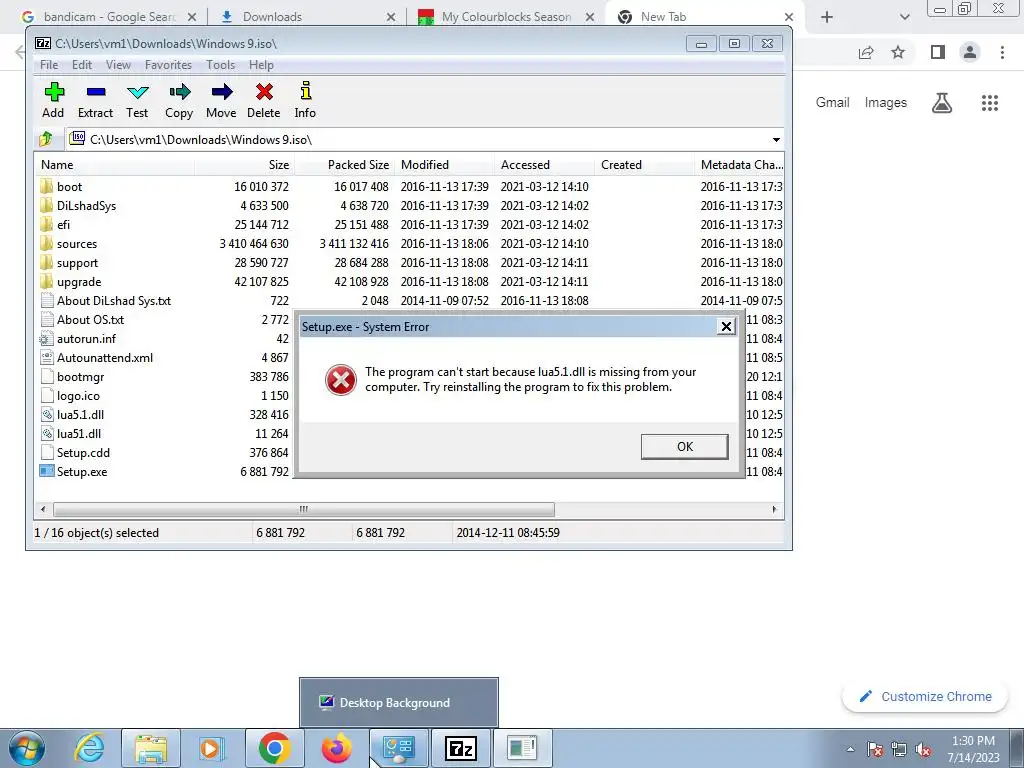Open the Help menu in 7-Zip
This screenshot has width=1024, height=768.
pyautogui.click(x=261, y=65)
